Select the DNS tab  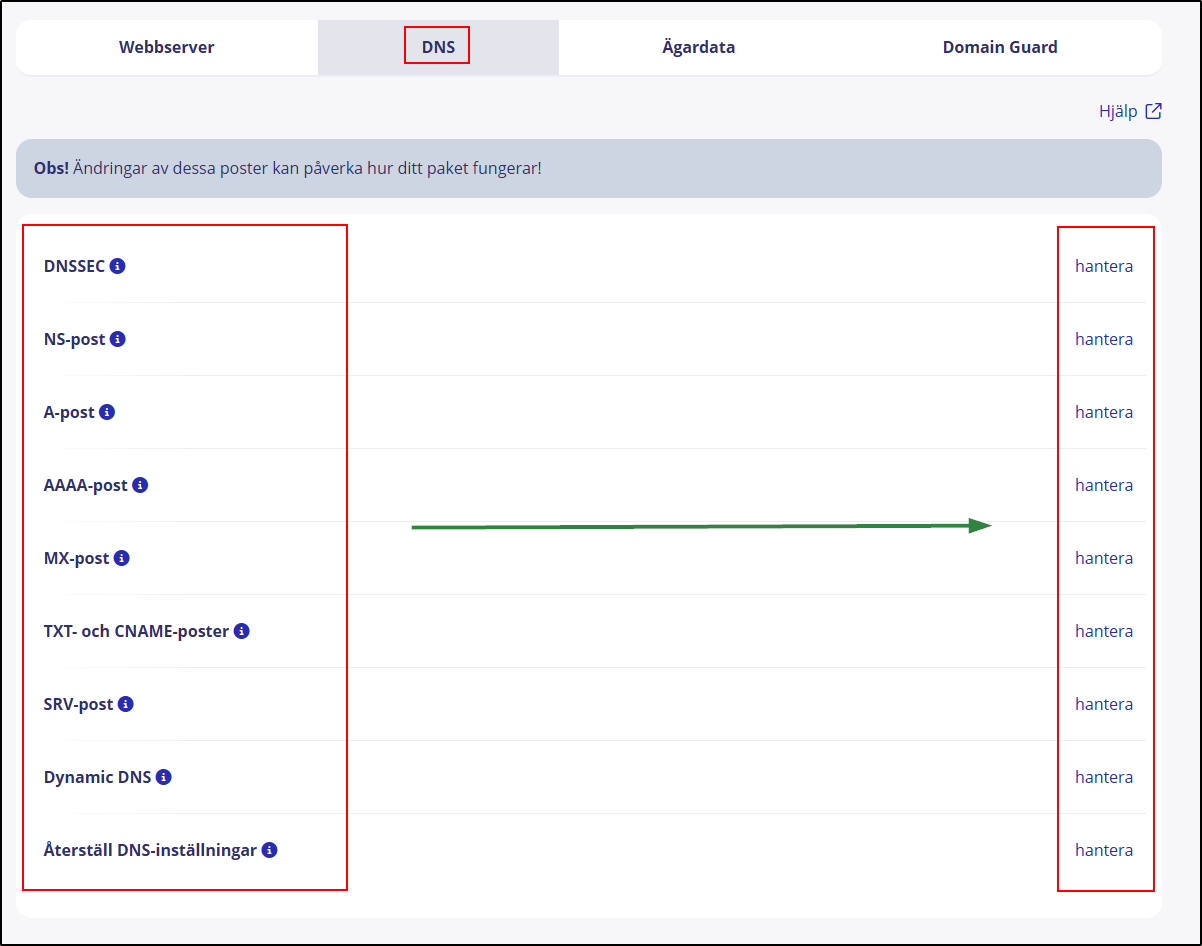click(438, 47)
